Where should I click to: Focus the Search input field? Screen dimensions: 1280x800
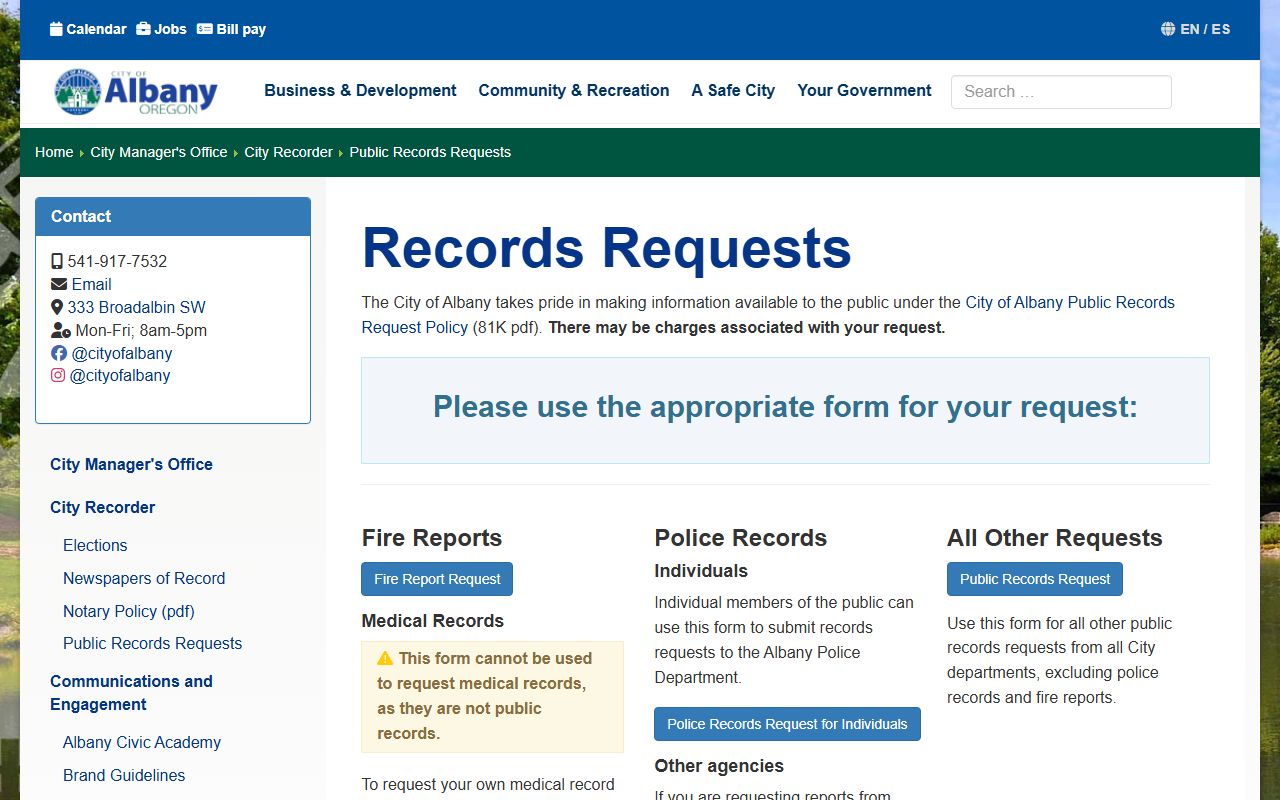click(1061, 92)
